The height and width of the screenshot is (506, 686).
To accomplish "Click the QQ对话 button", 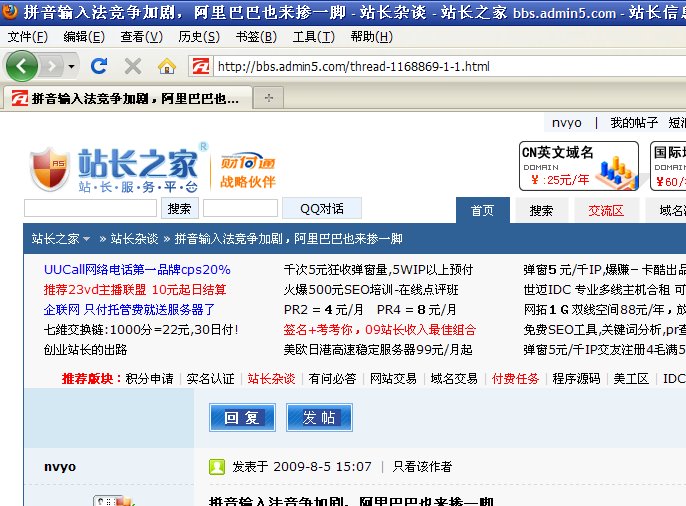I will [322, 208].
